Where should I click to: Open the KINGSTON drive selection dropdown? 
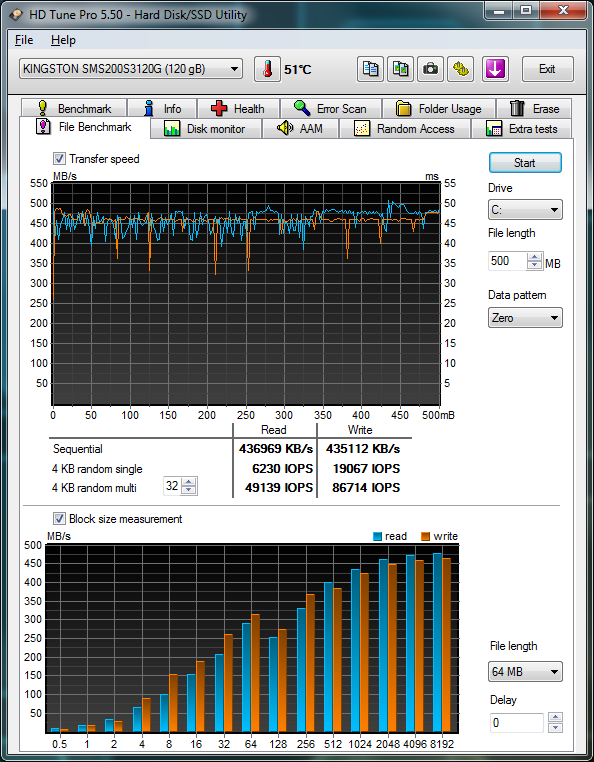pos(131,69)
